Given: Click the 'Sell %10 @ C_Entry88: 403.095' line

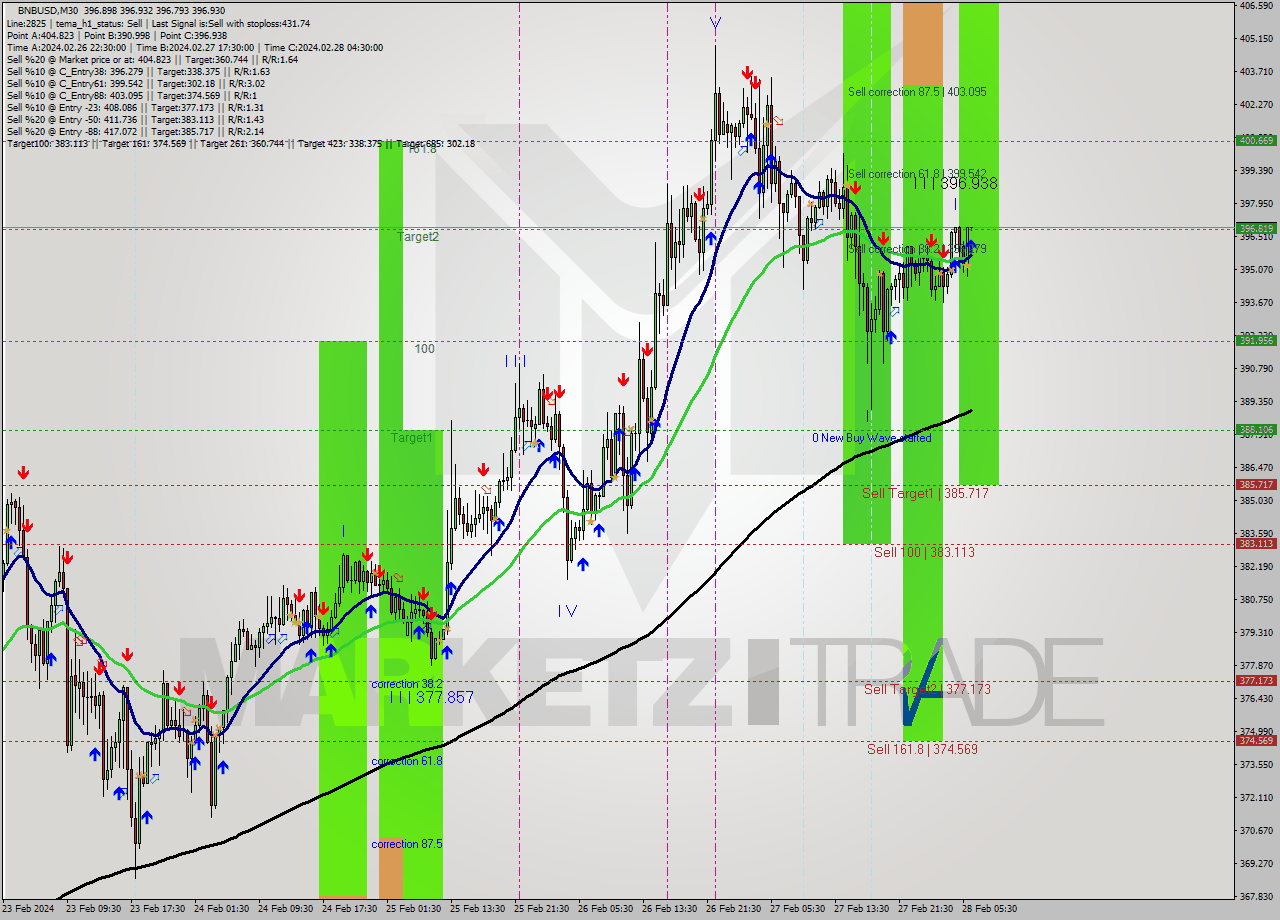Looking at the screenshot, I should click(x=133, y=95).
